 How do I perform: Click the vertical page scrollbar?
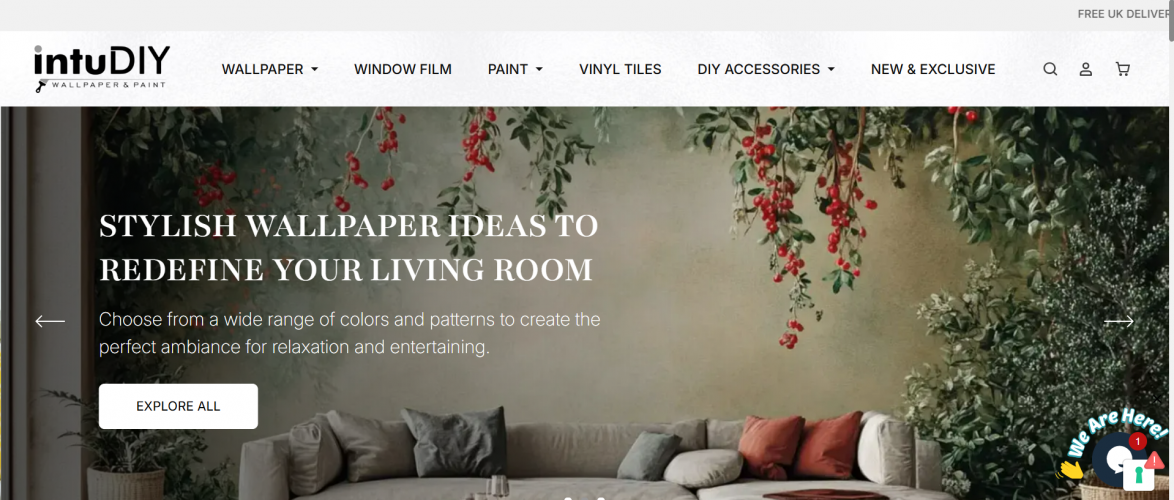(x=1170, y=250)
